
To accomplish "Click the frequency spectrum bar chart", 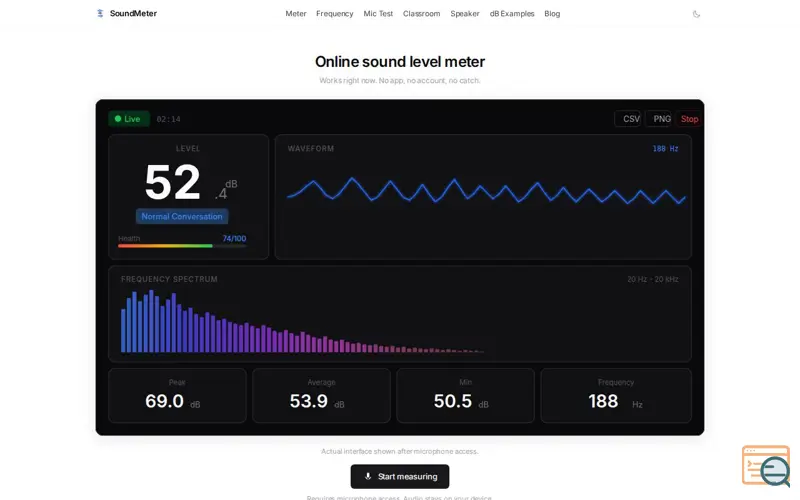I will point(302,321).
